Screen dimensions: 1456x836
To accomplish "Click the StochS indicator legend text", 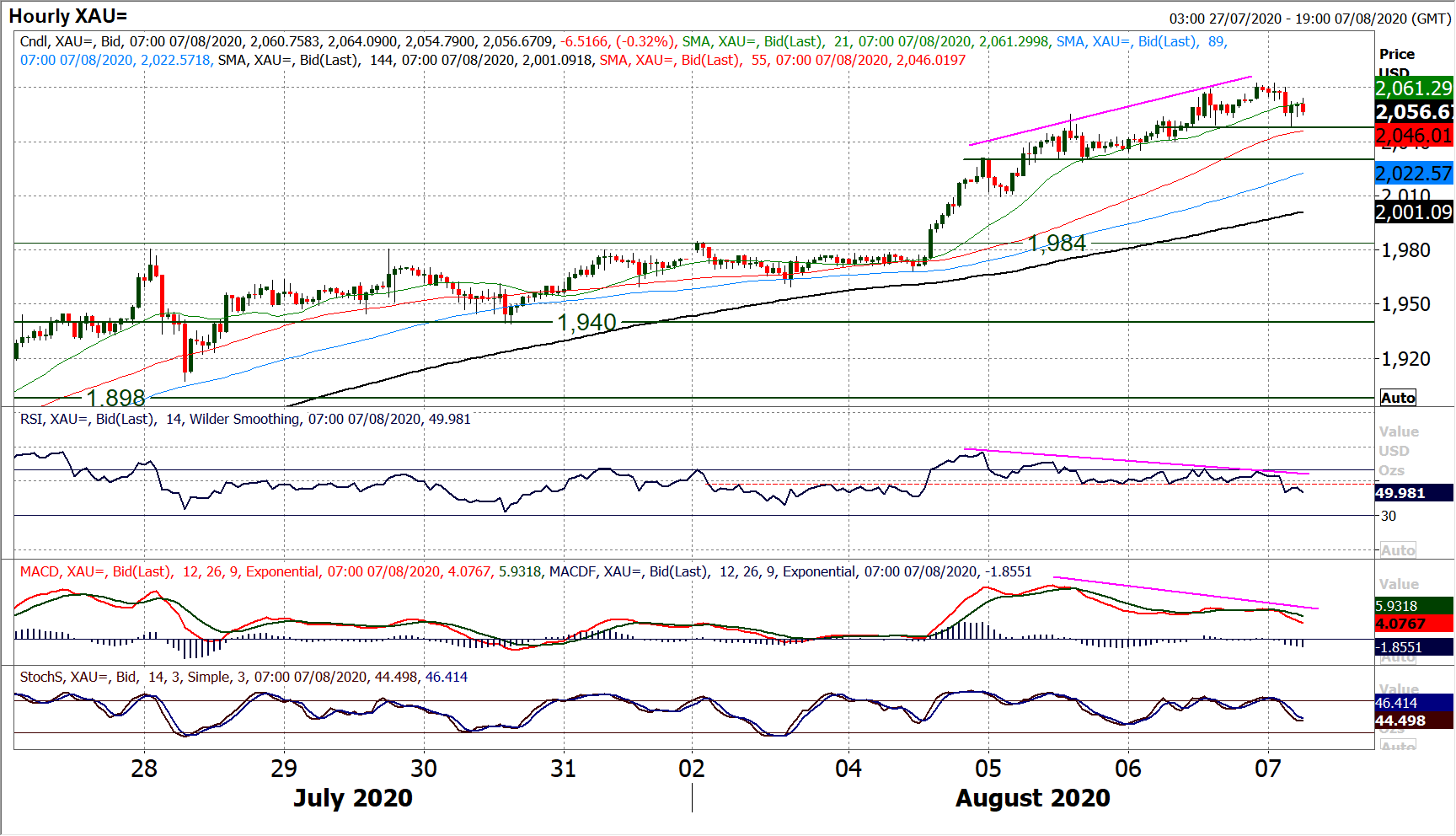I will [x=244, y=677].
